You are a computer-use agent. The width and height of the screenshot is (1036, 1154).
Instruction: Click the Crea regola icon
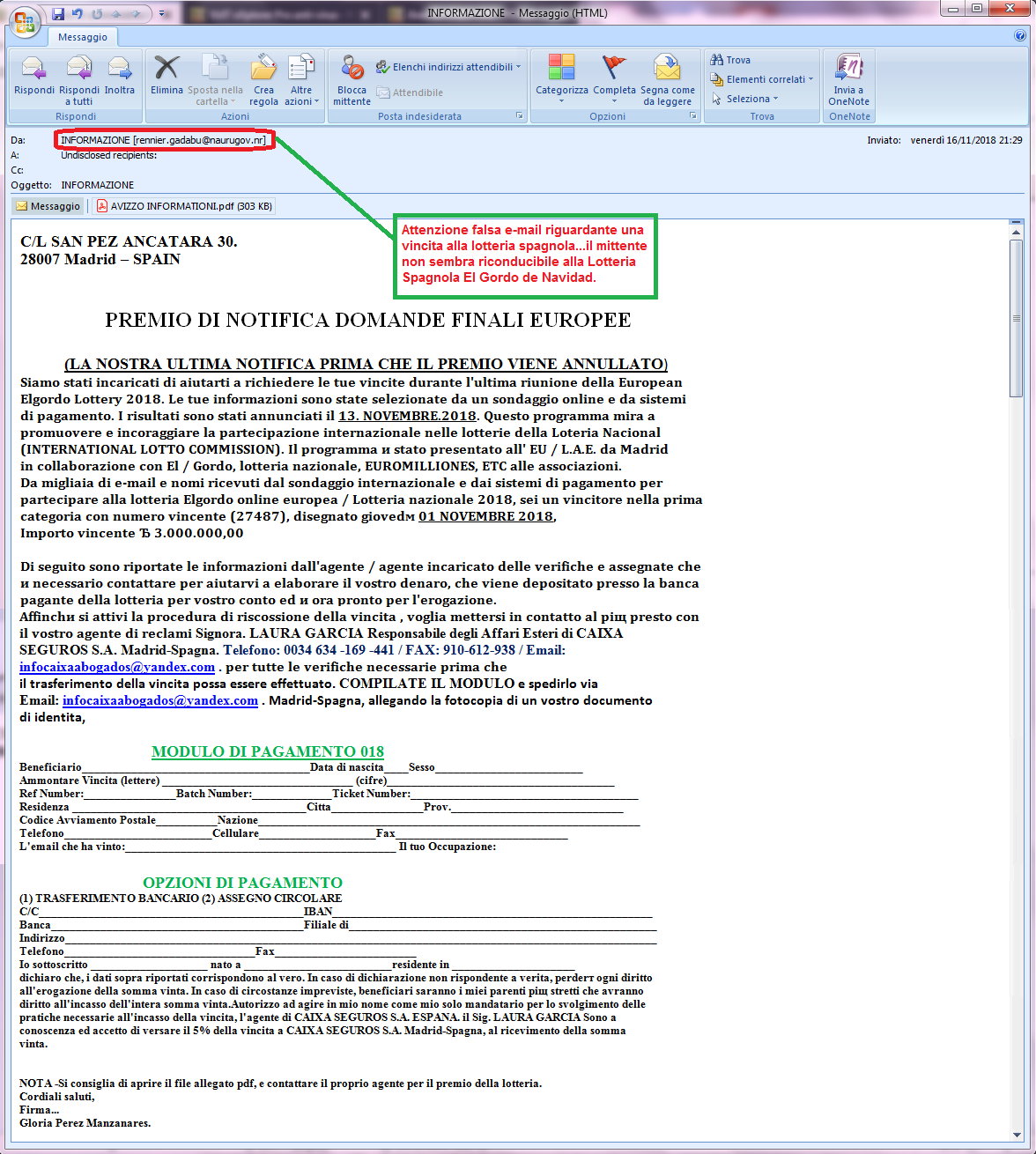click(263, 68)
